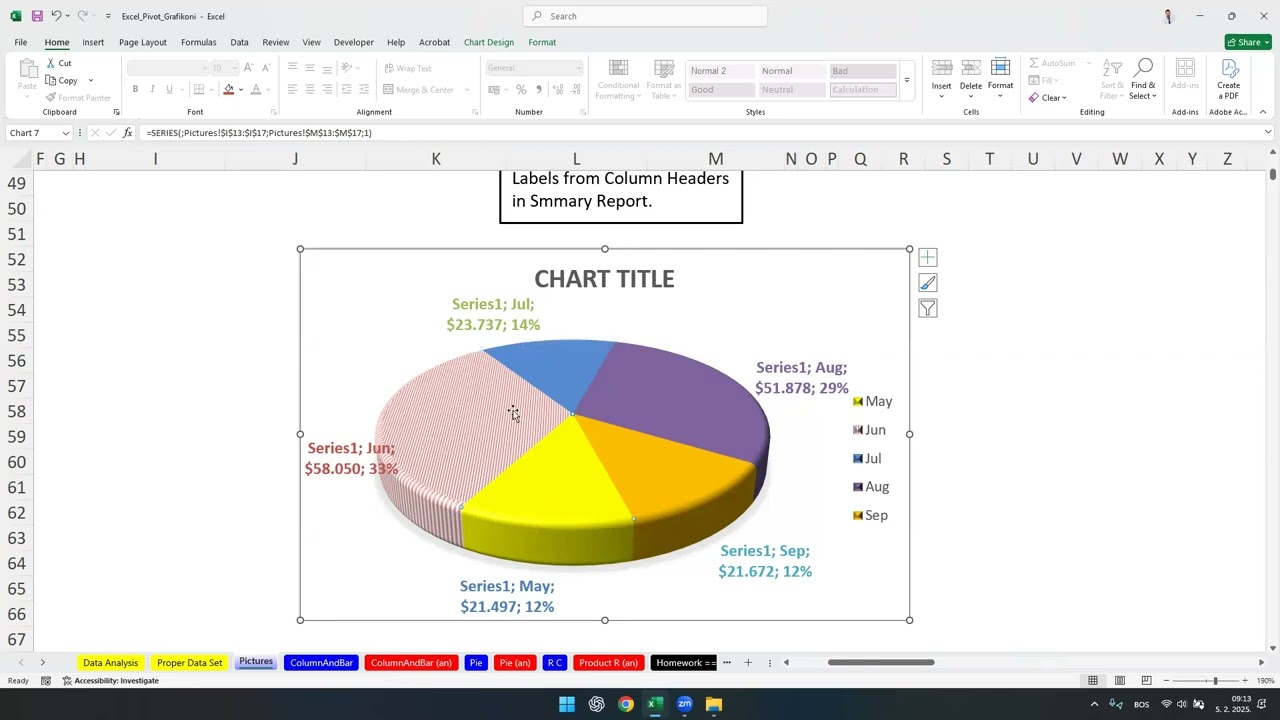Create a PDF with Adobe Acrobat

pos(1228,78)
